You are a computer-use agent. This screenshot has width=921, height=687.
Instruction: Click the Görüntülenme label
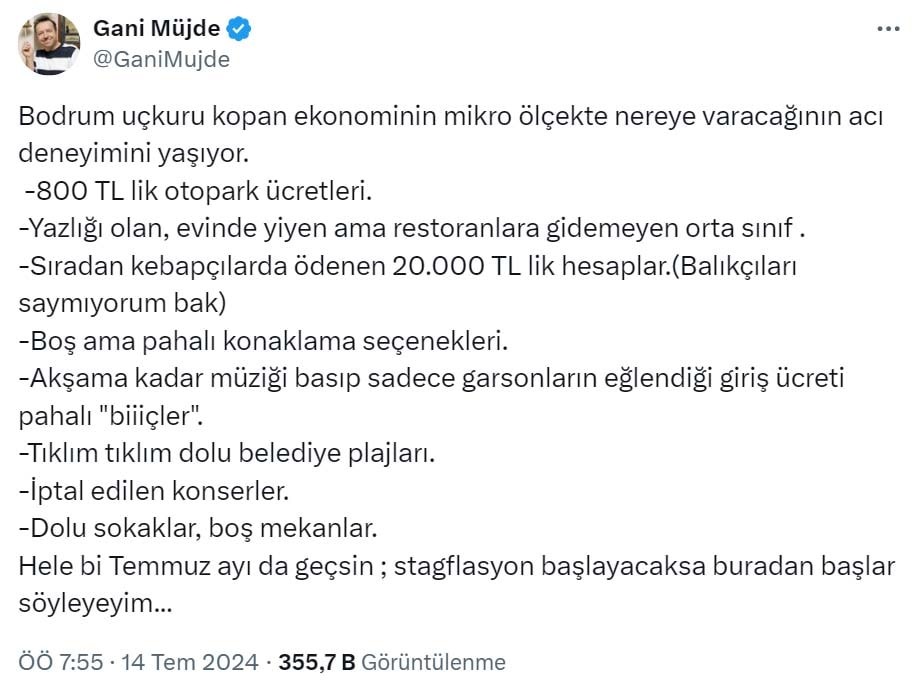pos(433,662)
